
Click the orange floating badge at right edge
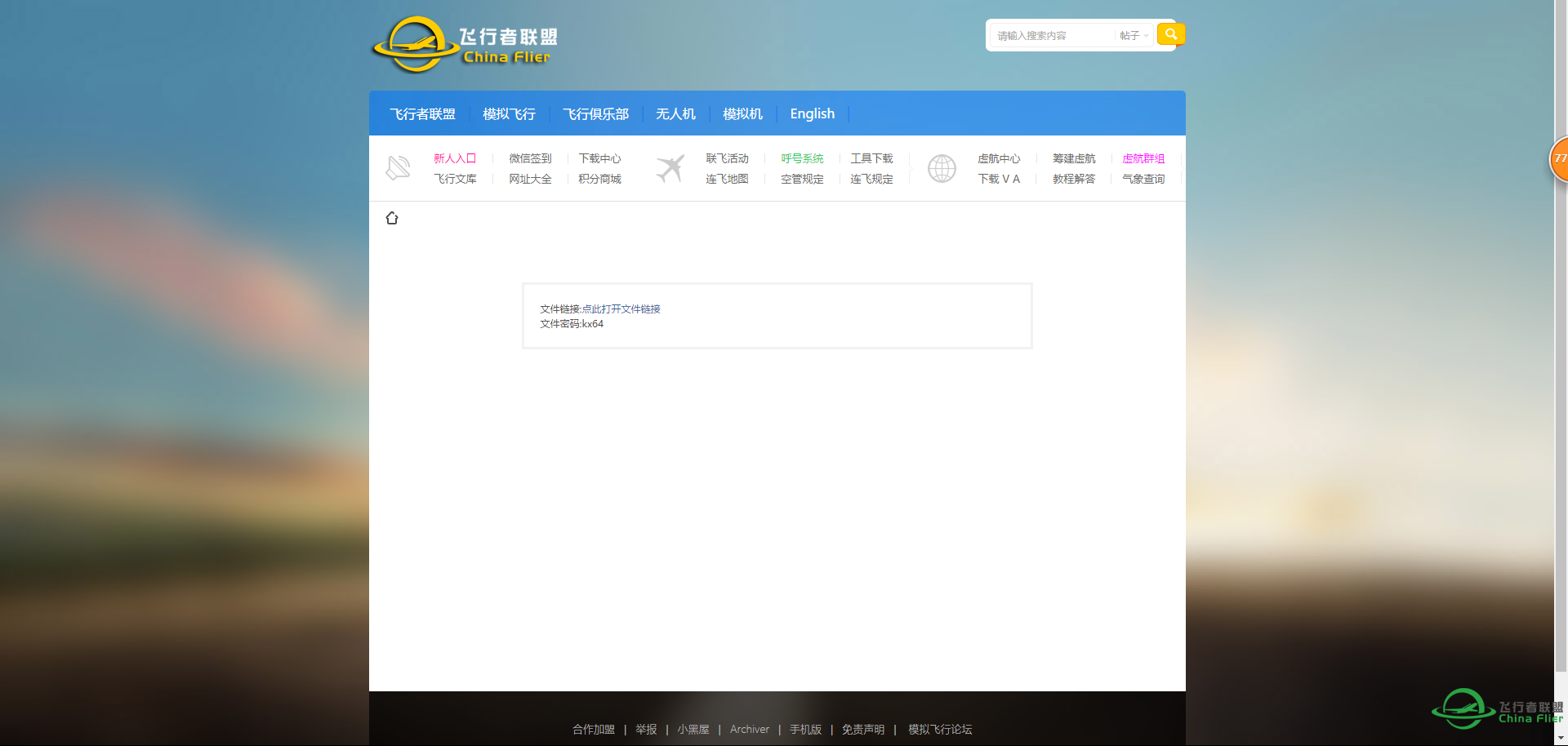(x=1559, y=159)
